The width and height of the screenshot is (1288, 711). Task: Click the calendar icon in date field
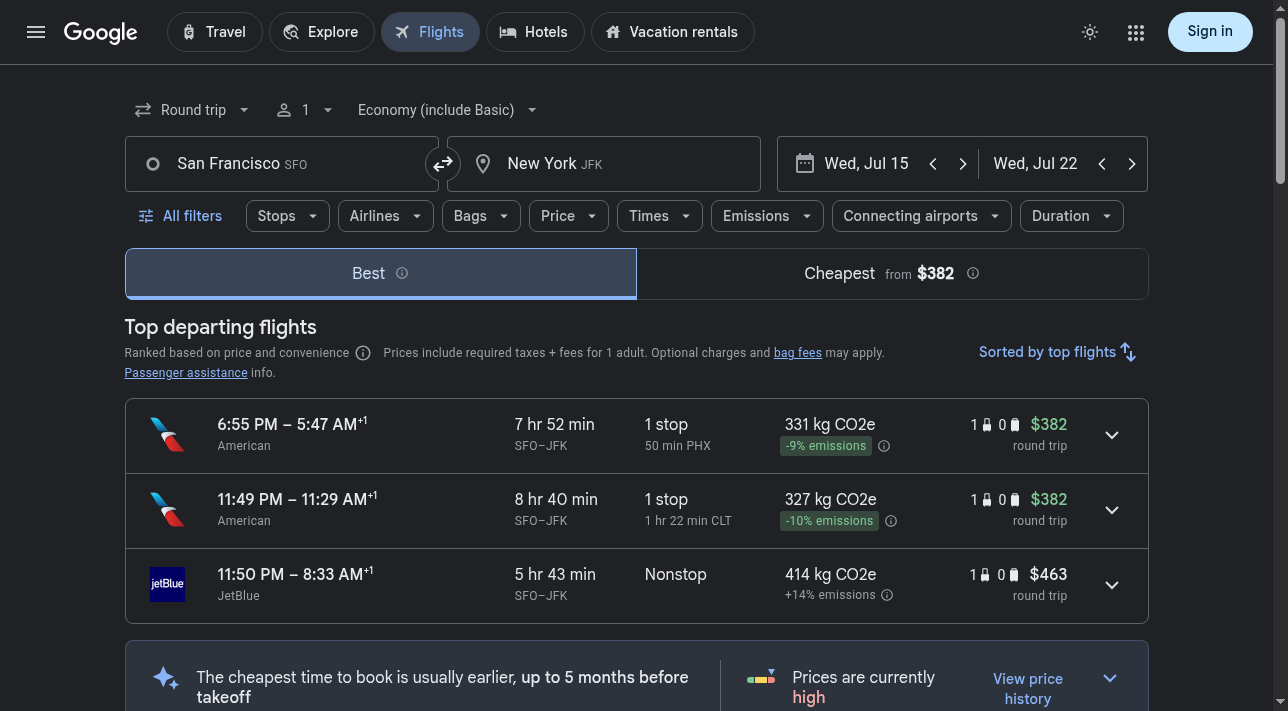coord(805,163)
